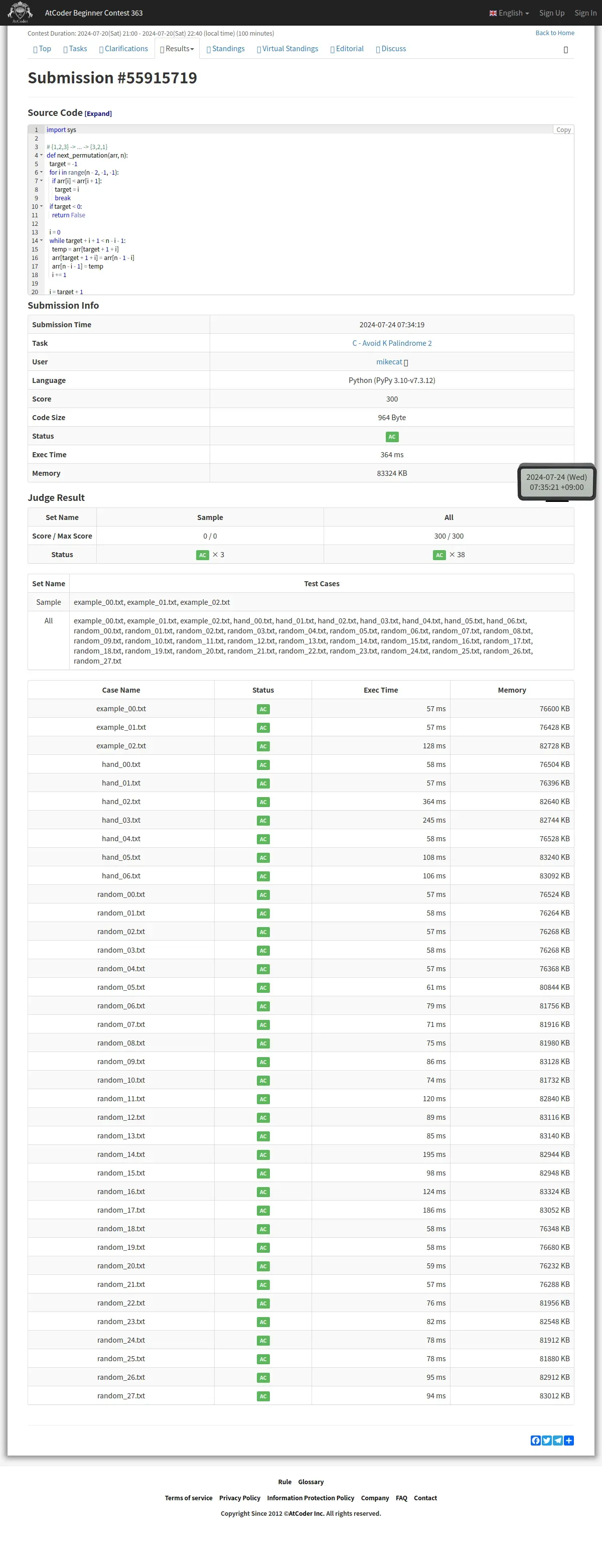Collapse the while-loop fold at line 14

click(x=41, y=240)
